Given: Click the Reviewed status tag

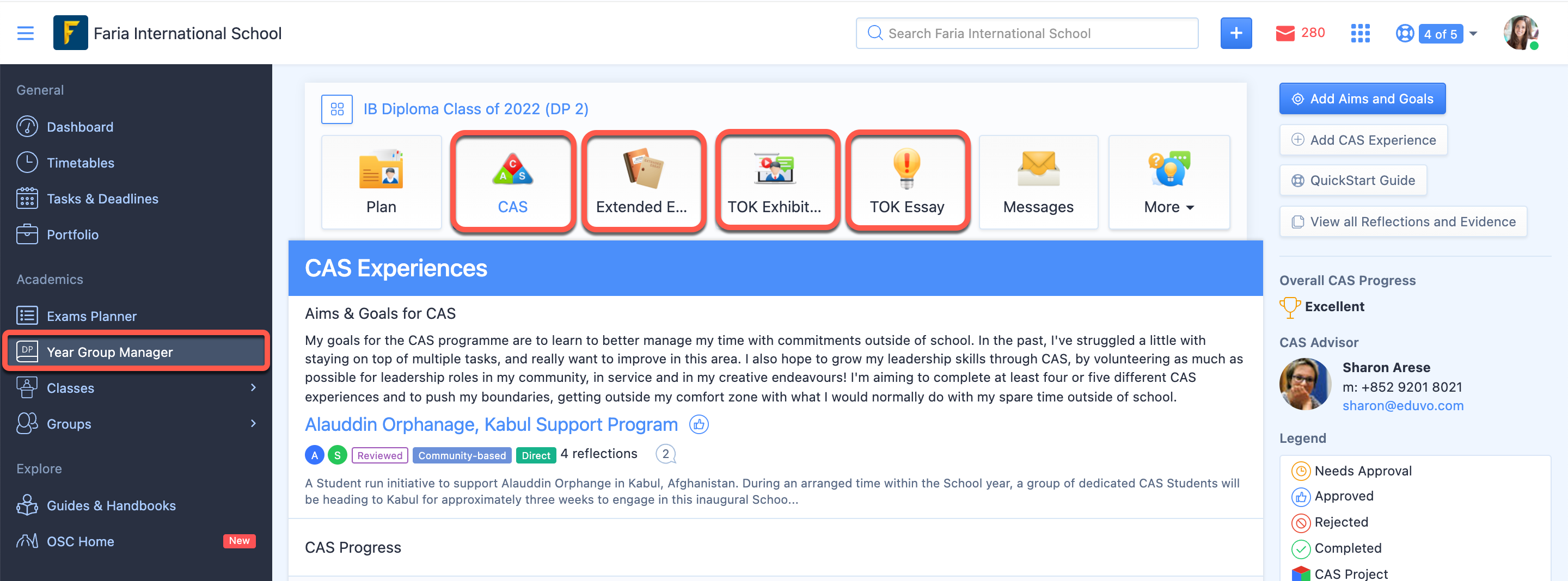Looking at the screenshot, I should pyautogui.click(x=379, y=455).
